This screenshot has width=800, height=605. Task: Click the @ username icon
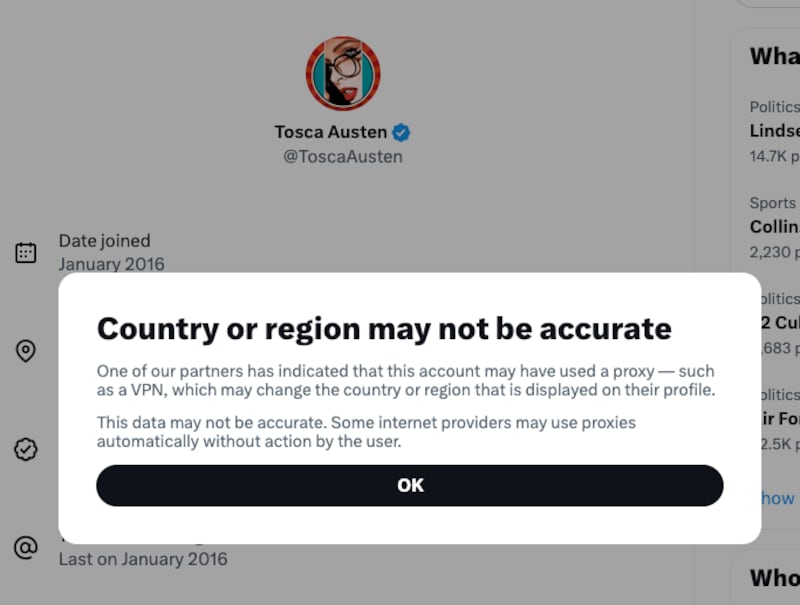point(26,545)
